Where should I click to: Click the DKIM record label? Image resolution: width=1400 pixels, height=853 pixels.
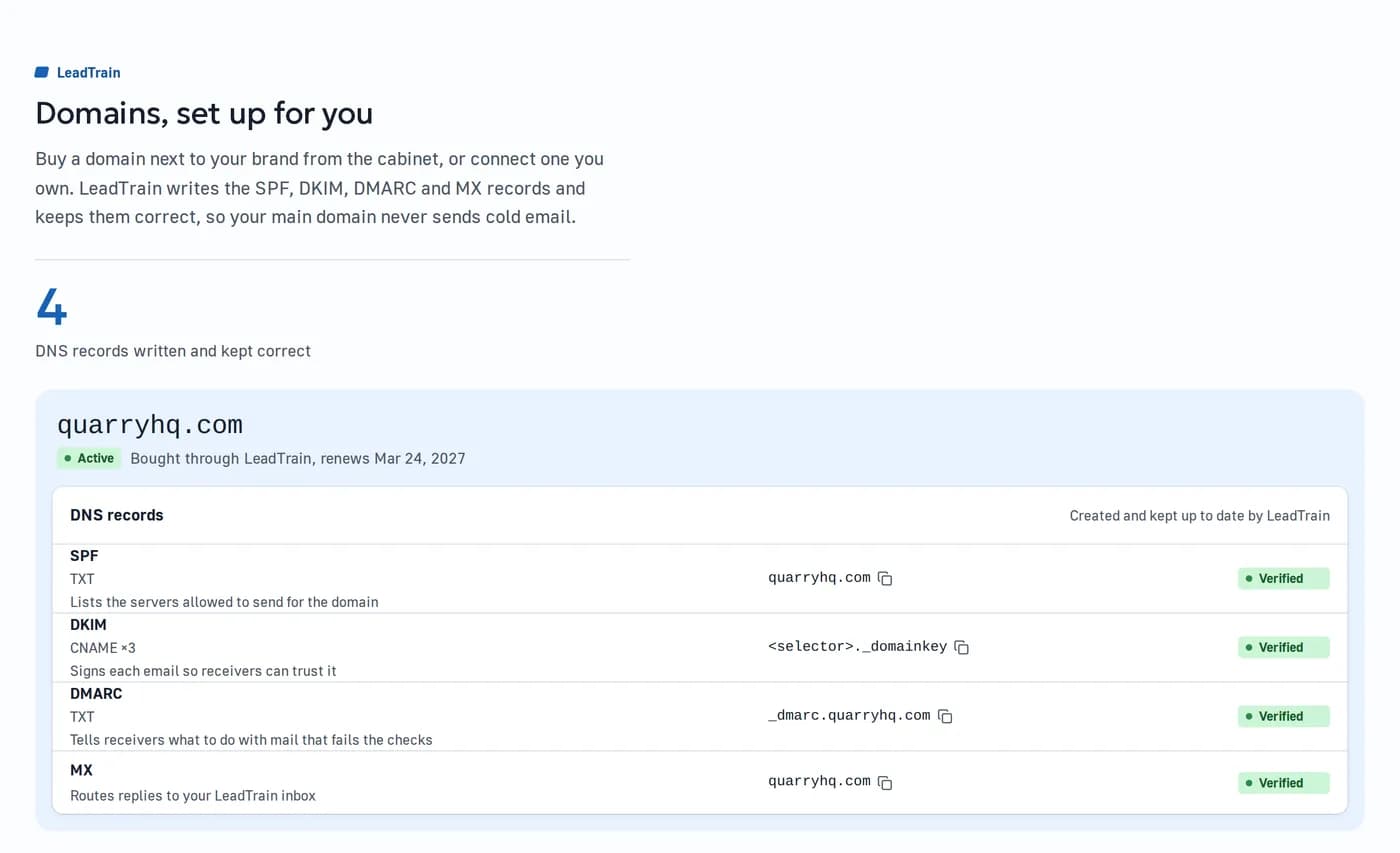coord(88,625)
